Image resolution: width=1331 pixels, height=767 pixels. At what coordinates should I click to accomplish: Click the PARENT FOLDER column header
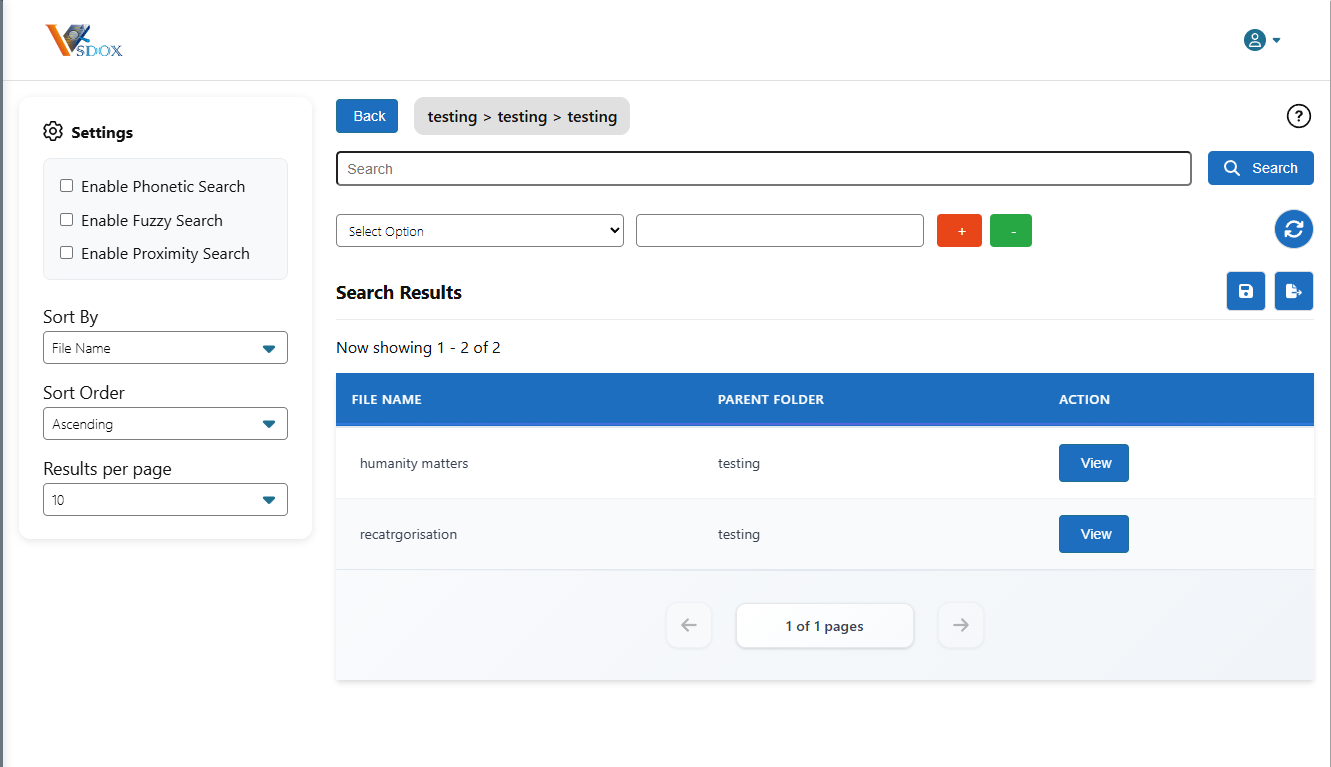771,399
